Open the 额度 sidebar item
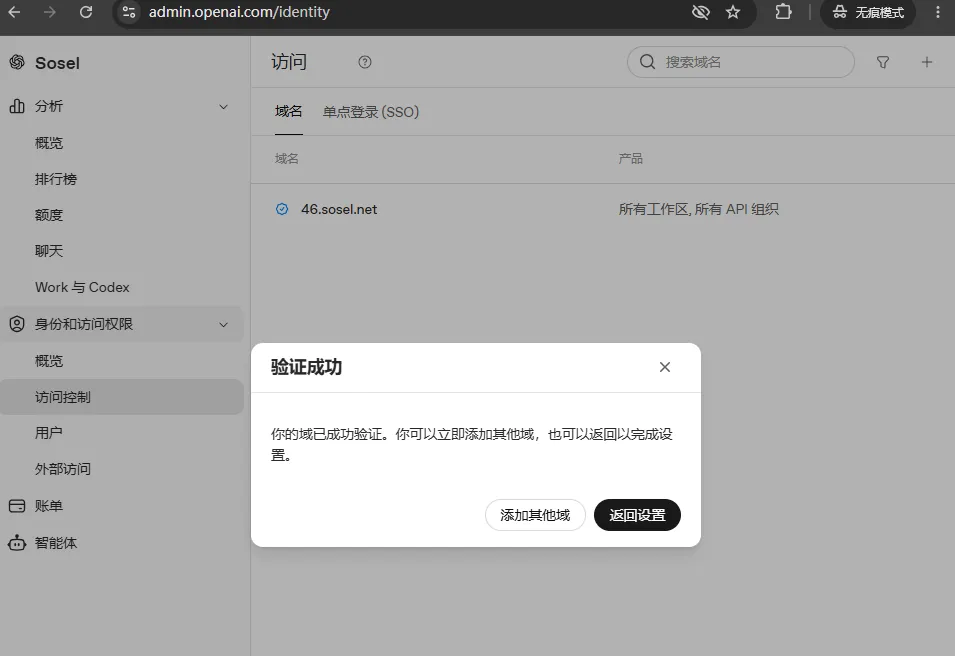Screen dimensions: 955x656 click(x=49, y=215)
